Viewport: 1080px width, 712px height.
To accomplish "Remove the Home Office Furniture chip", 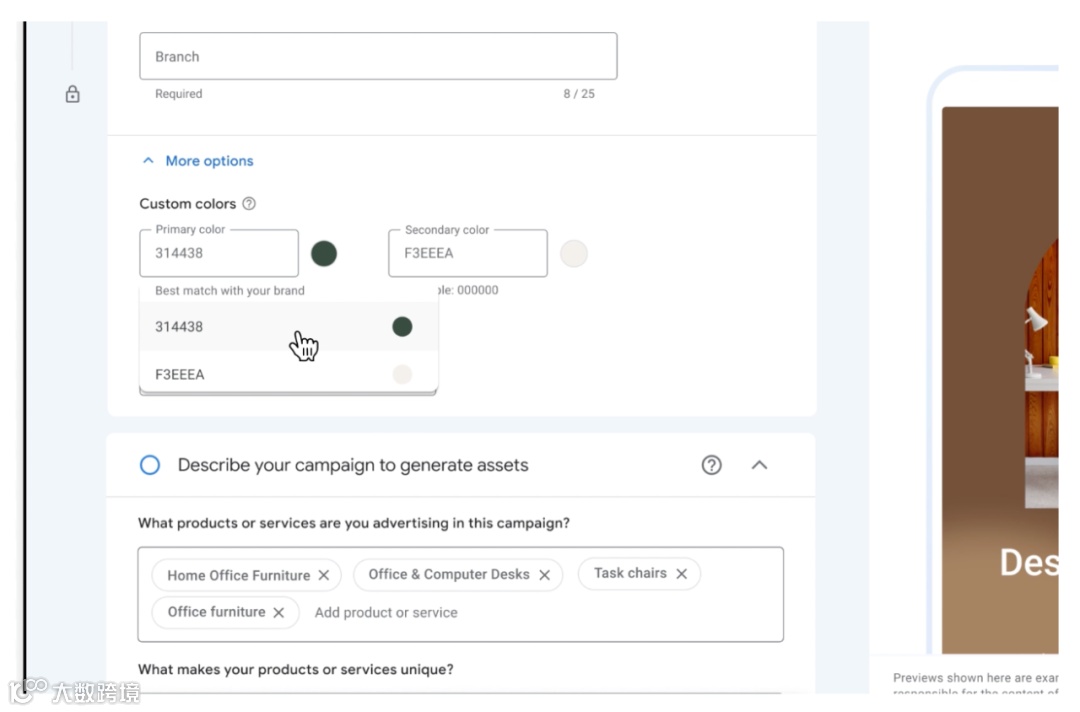I will pos(324,575).
